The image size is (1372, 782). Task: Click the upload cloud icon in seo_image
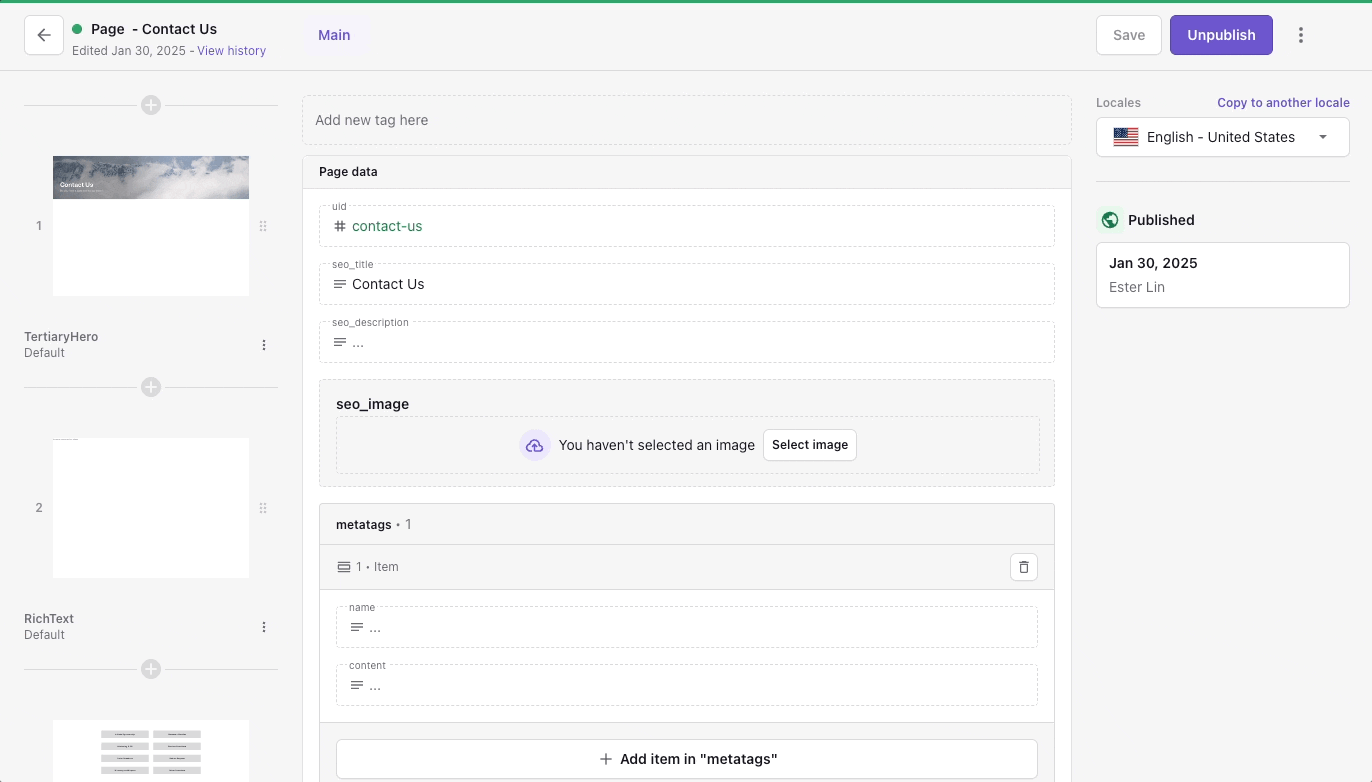pyautogui.click(x=535, y=445)
